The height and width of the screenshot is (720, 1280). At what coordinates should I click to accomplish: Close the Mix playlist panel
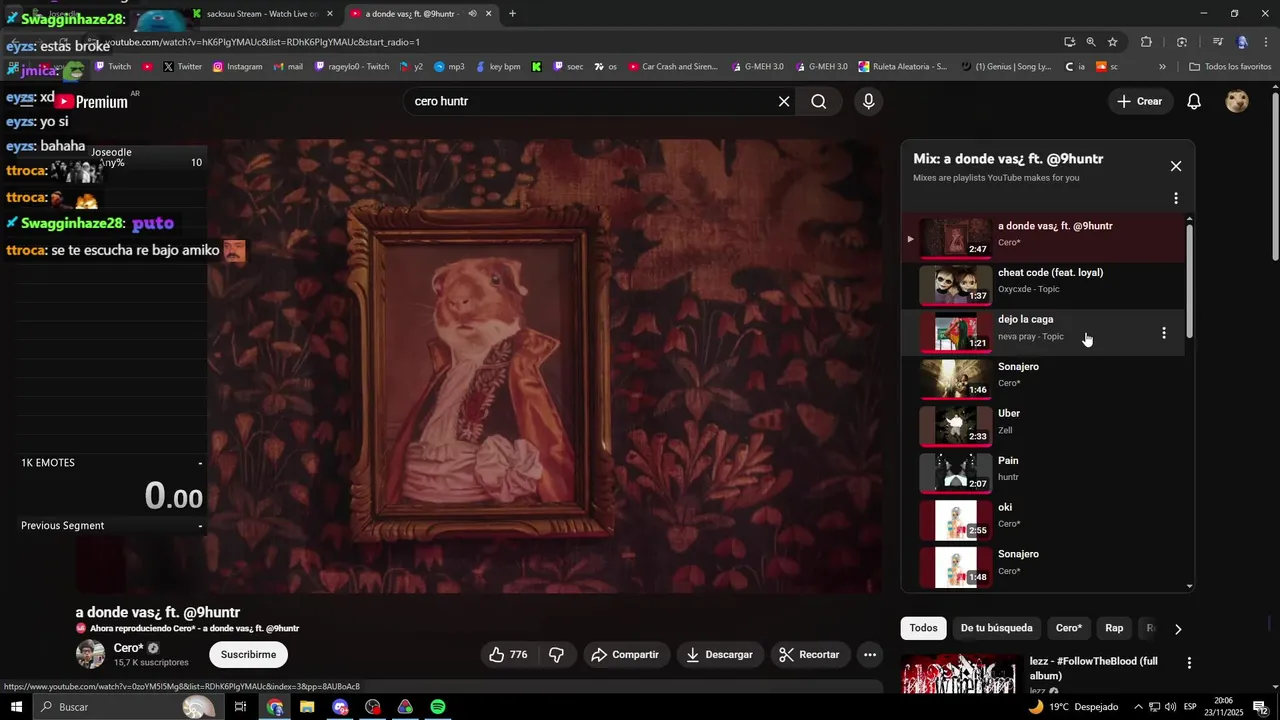point(1176,166)
